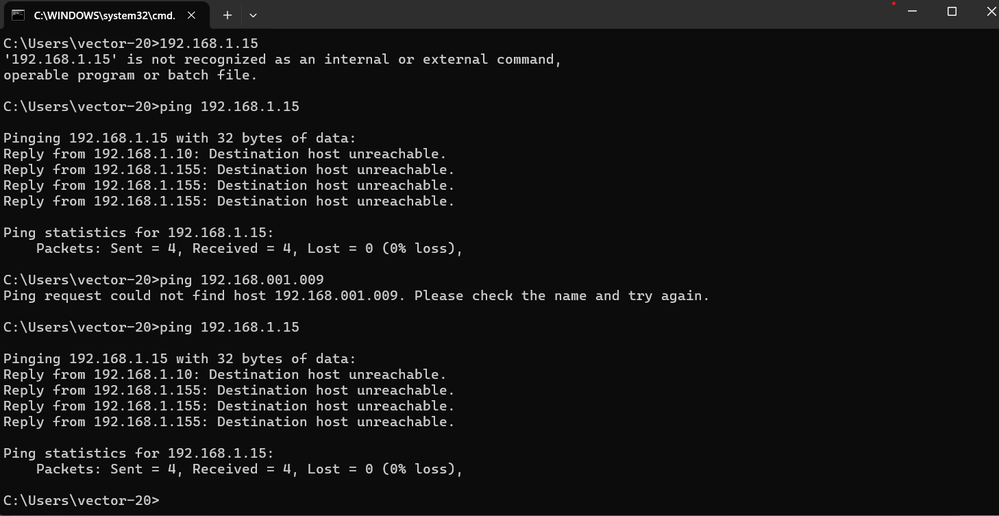Click the first "Pinging 192.168.1.15 with 32 bytes" line
Screen dimensions: 999x516
point(180,138)
